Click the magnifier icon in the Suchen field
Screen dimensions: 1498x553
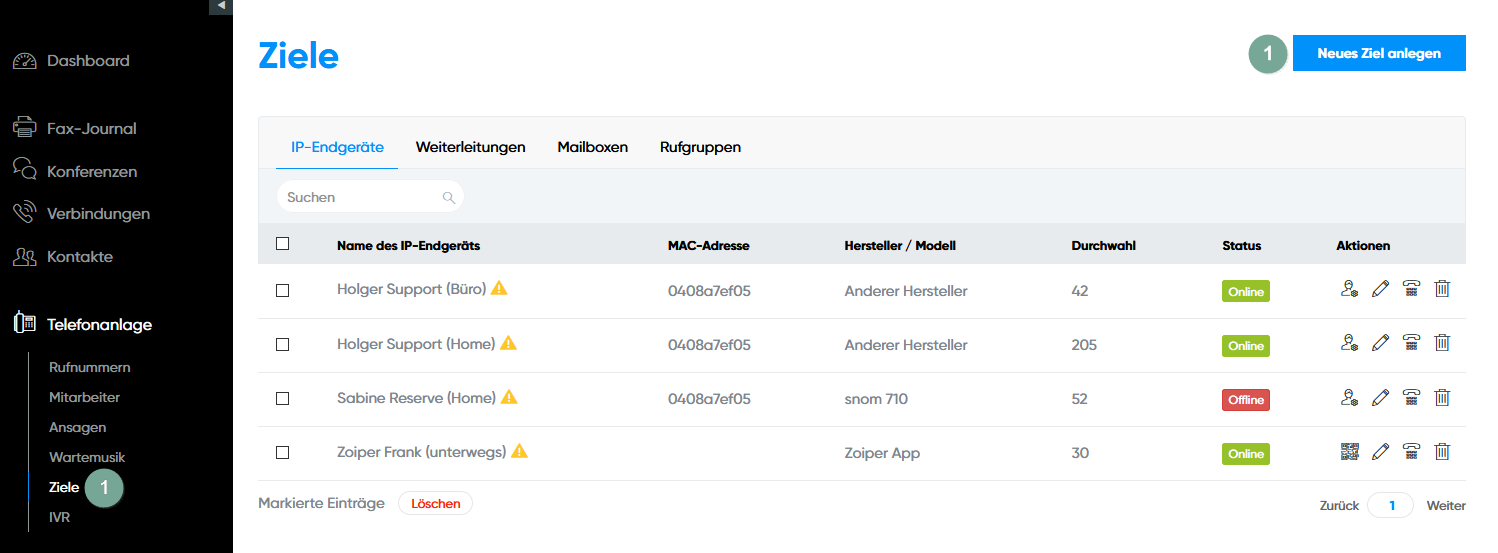[x=449, y=198]
